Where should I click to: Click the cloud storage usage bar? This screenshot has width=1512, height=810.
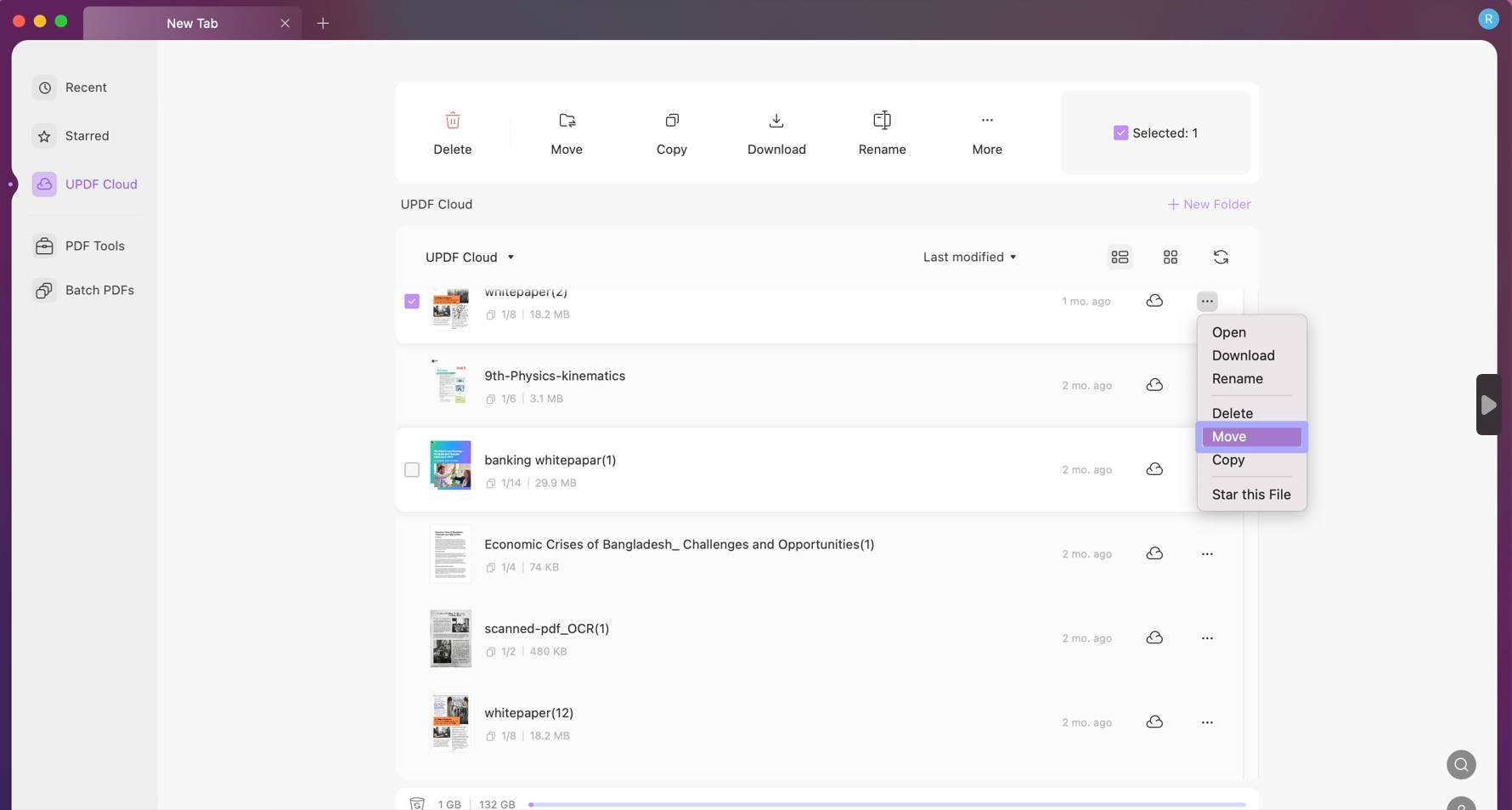(x=887, y=804)
